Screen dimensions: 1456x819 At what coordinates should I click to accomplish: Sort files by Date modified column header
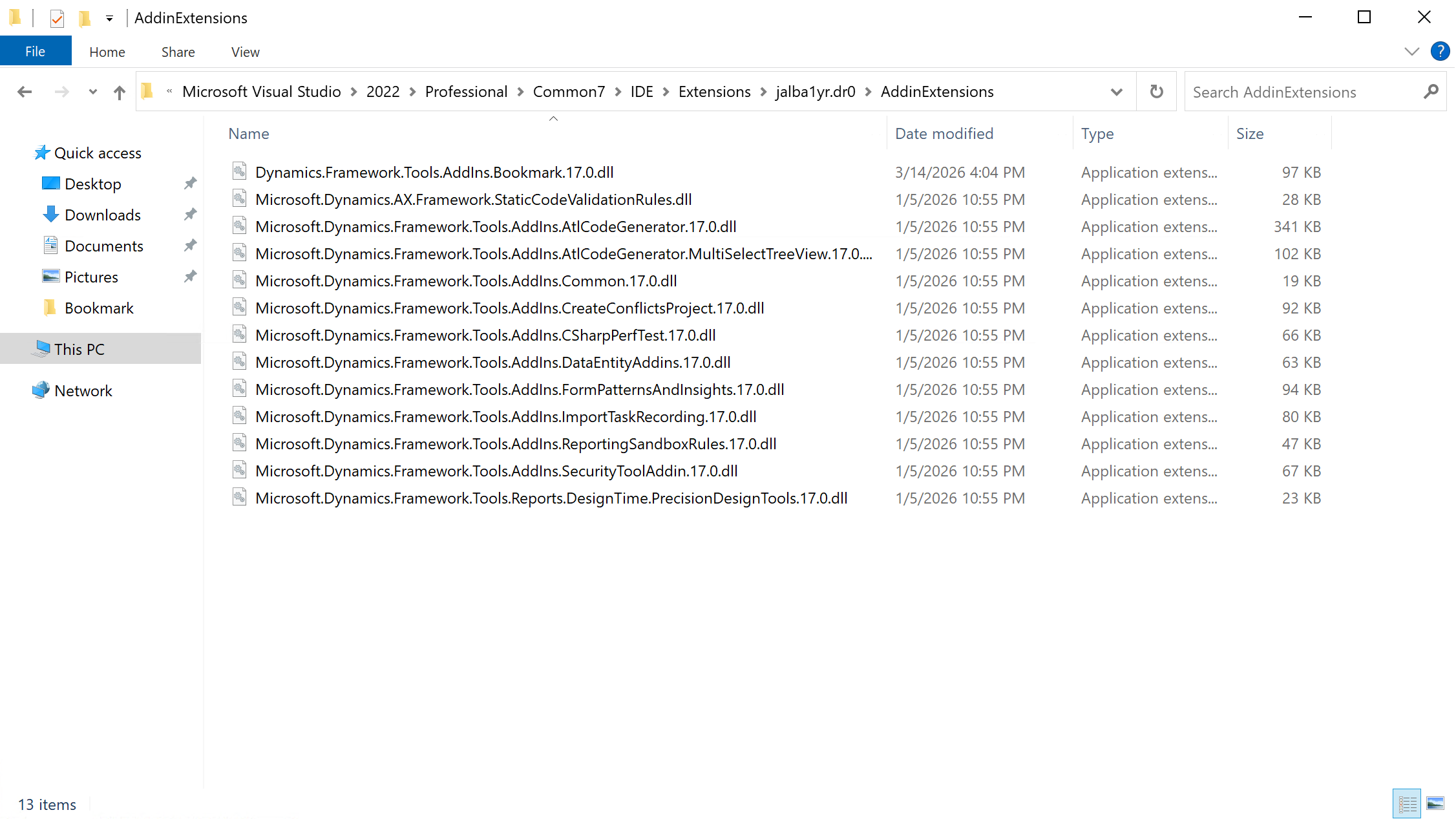tap(944, 134)
